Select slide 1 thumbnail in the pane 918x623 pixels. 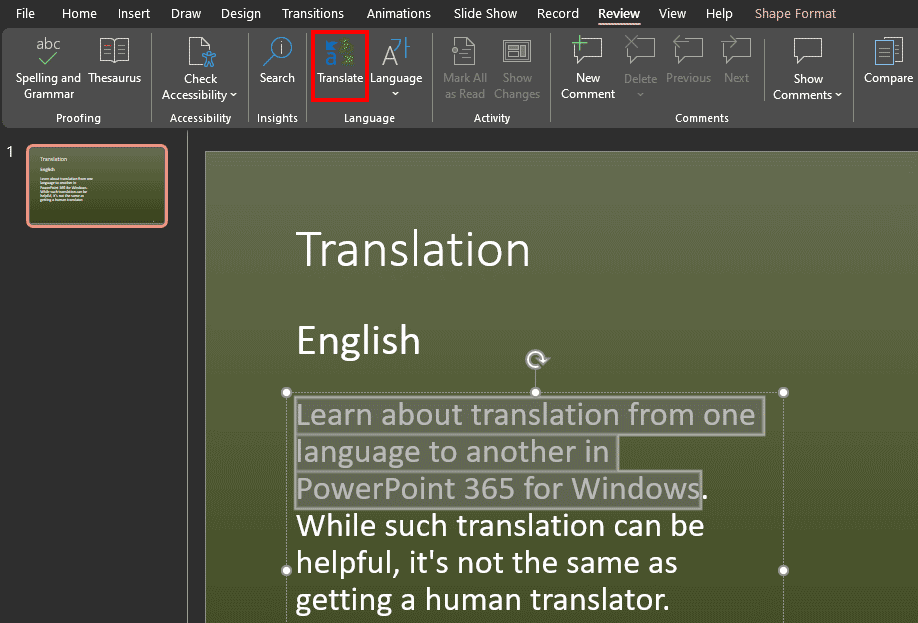click(x=96, y=186)
